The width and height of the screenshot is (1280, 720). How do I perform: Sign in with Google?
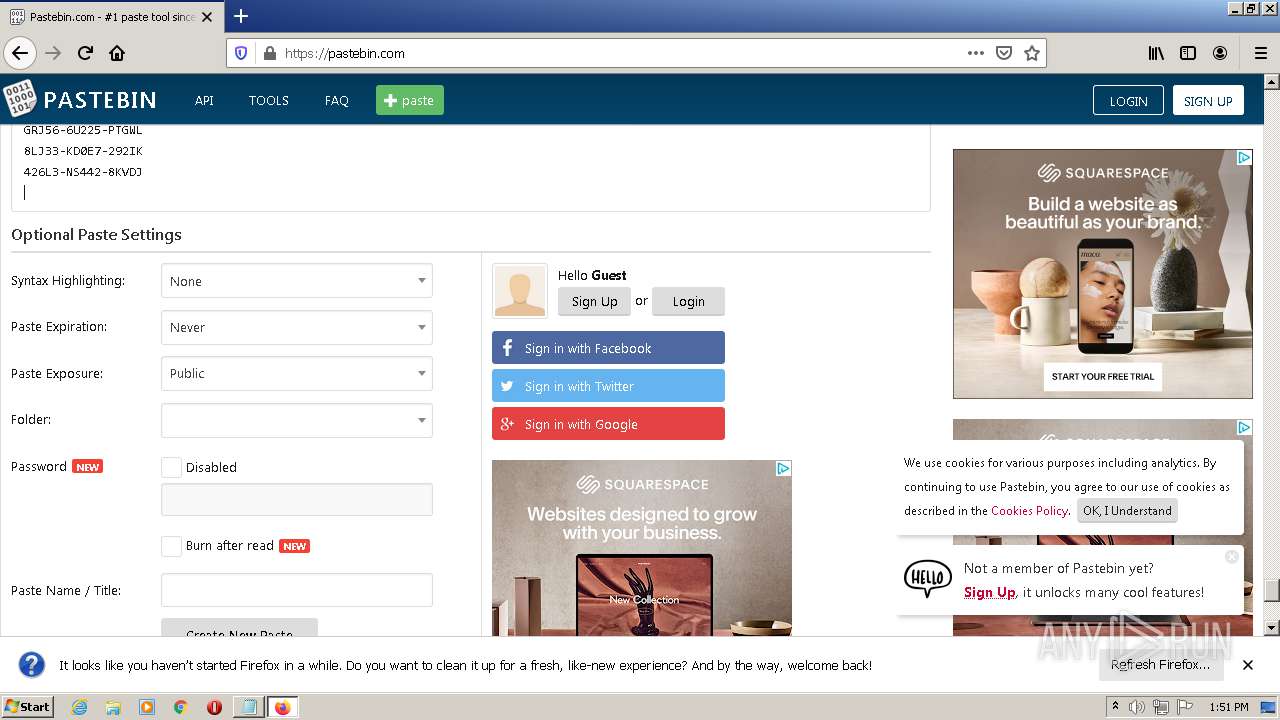coord(608,424)
